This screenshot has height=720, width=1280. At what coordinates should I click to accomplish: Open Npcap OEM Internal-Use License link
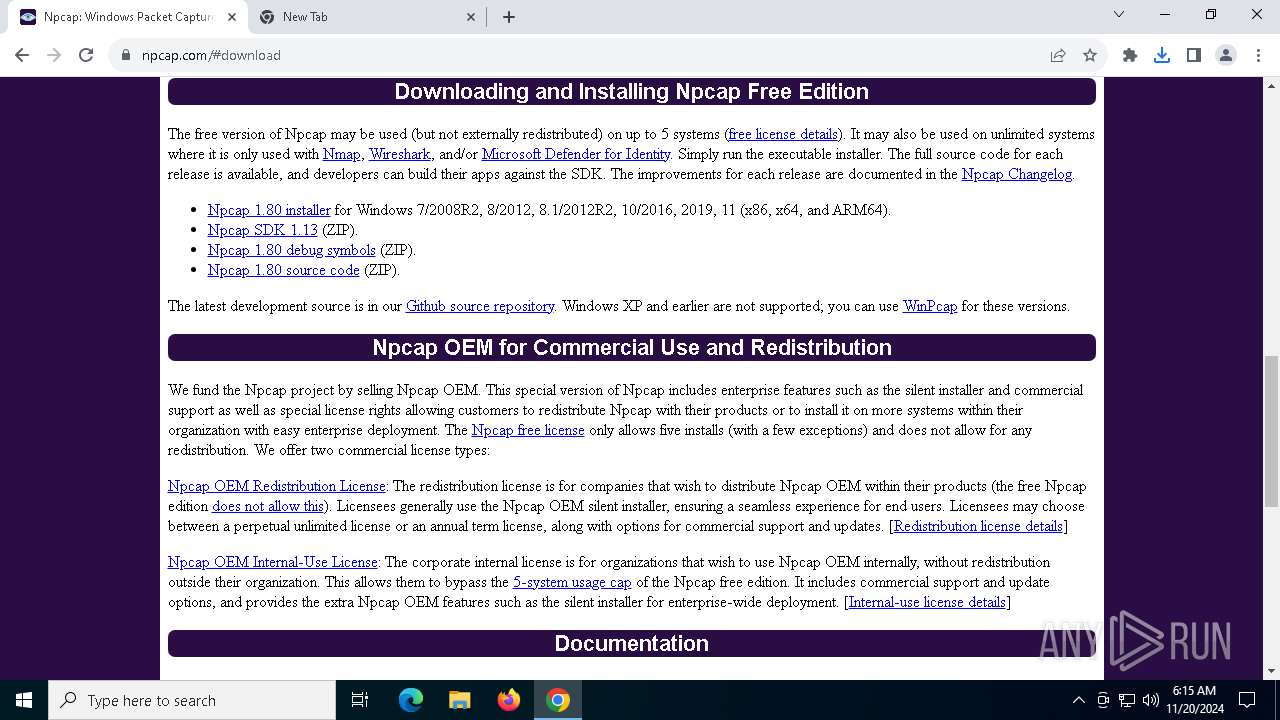tap(273, 562)
